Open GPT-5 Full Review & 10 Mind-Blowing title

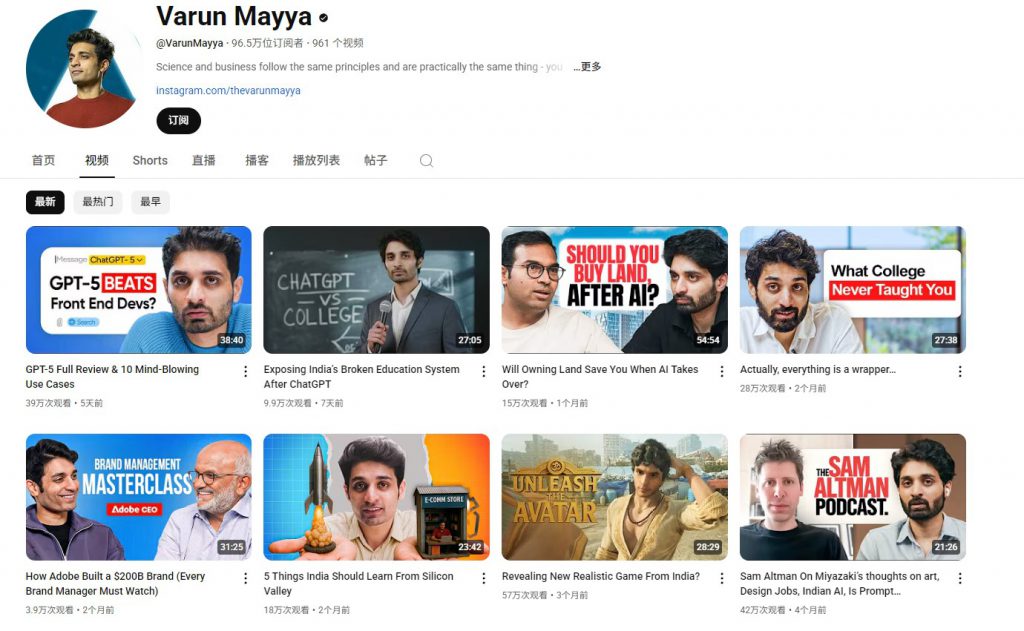coord(112,377)
